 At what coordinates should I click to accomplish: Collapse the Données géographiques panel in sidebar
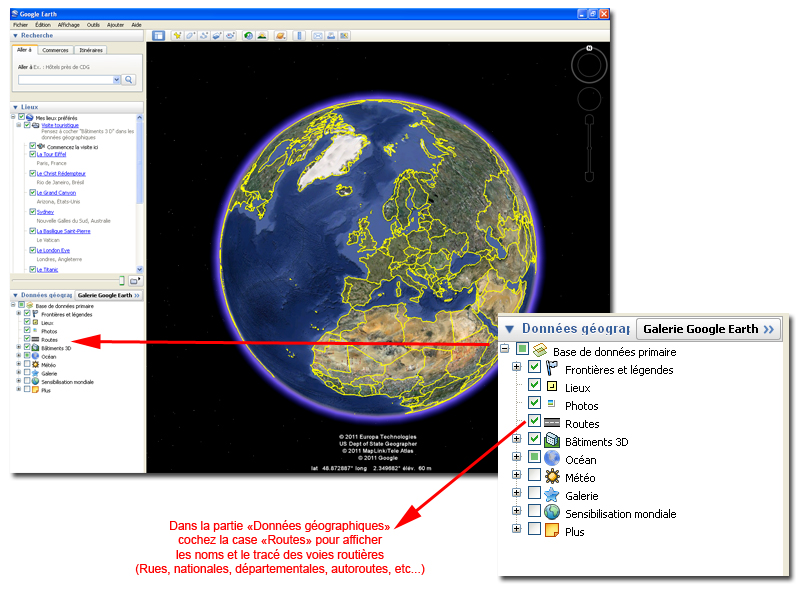point(15,295)
